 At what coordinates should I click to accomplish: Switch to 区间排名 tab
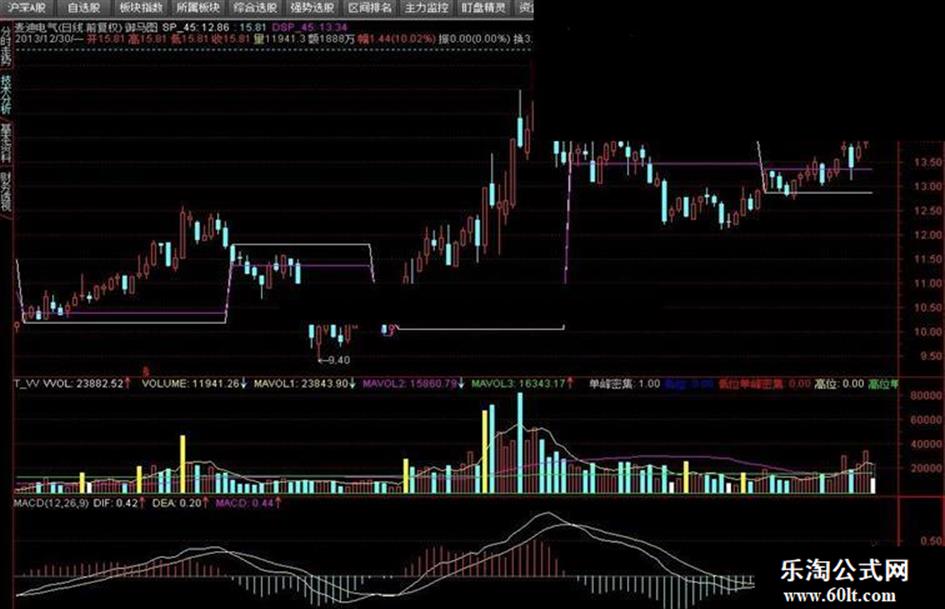click(x=369, y=8)
